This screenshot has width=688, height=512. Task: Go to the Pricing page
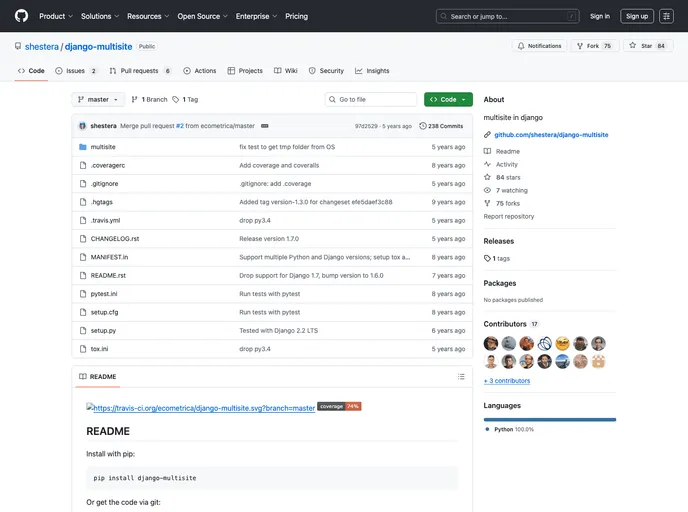click(296, 16)
